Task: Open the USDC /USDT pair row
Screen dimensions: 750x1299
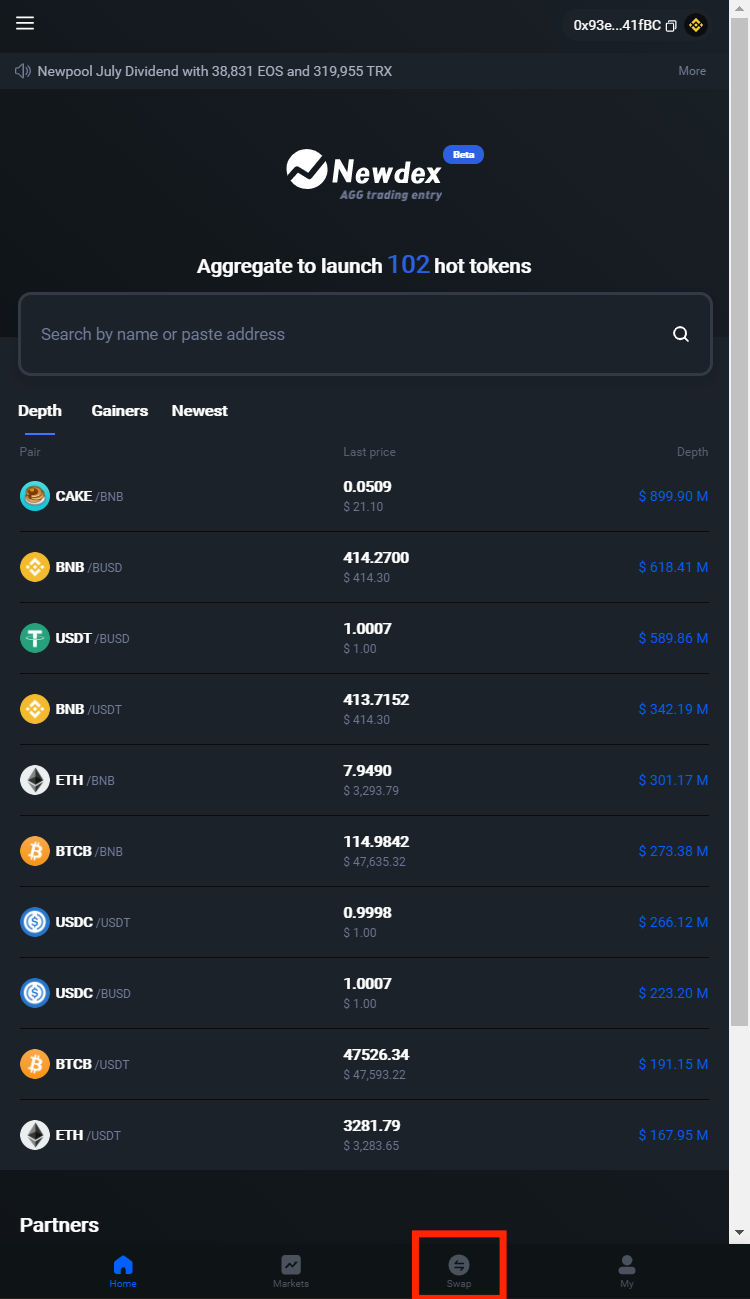Action: coord(365,922)
